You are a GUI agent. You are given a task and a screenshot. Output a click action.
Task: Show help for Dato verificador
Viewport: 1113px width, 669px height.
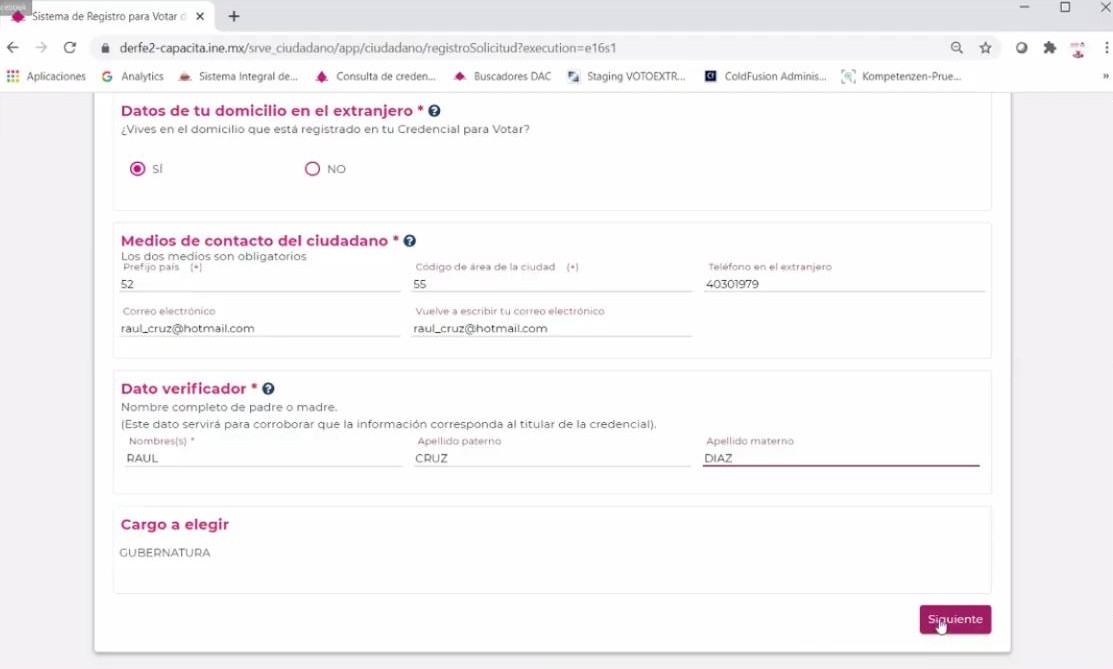(268, 389)
